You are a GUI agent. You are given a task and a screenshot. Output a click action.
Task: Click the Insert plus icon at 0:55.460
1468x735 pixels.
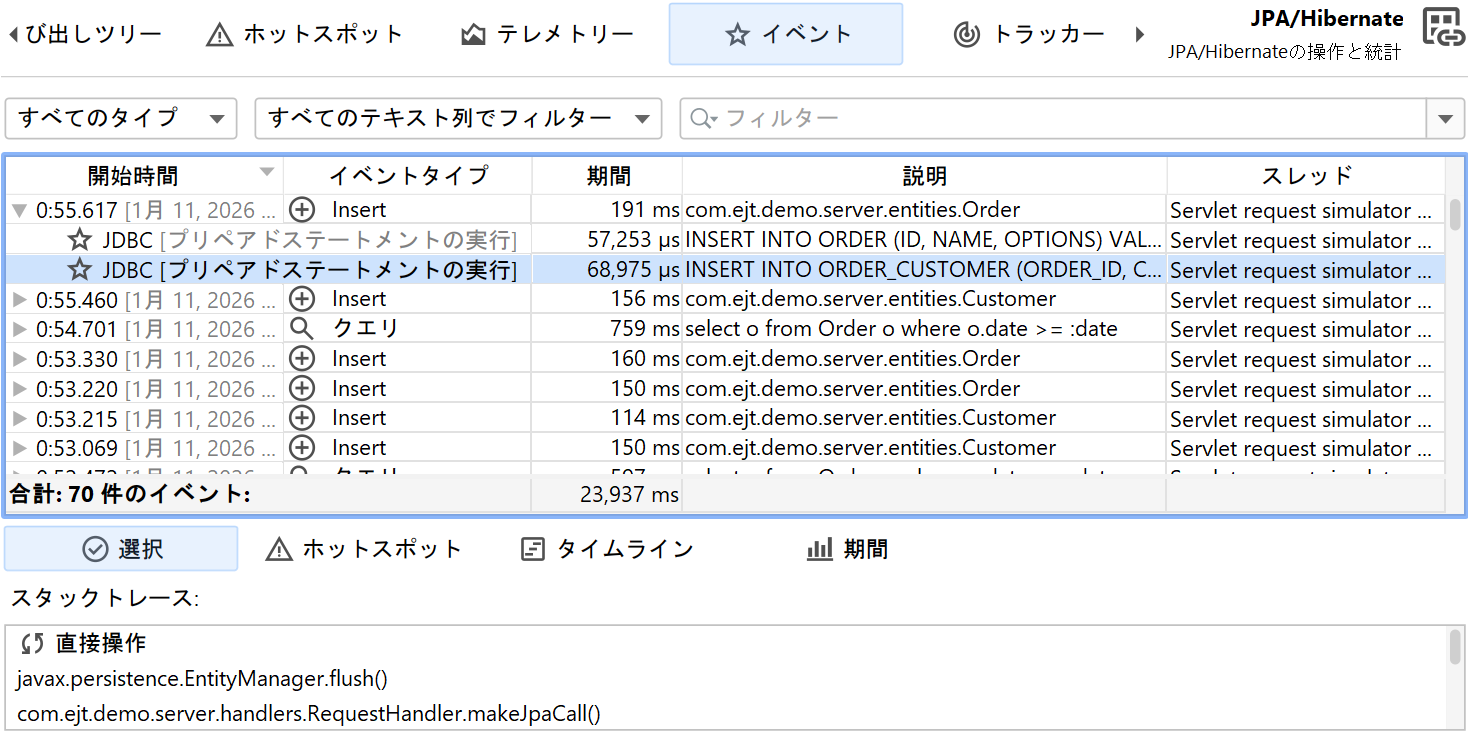[x=301, y=299]
